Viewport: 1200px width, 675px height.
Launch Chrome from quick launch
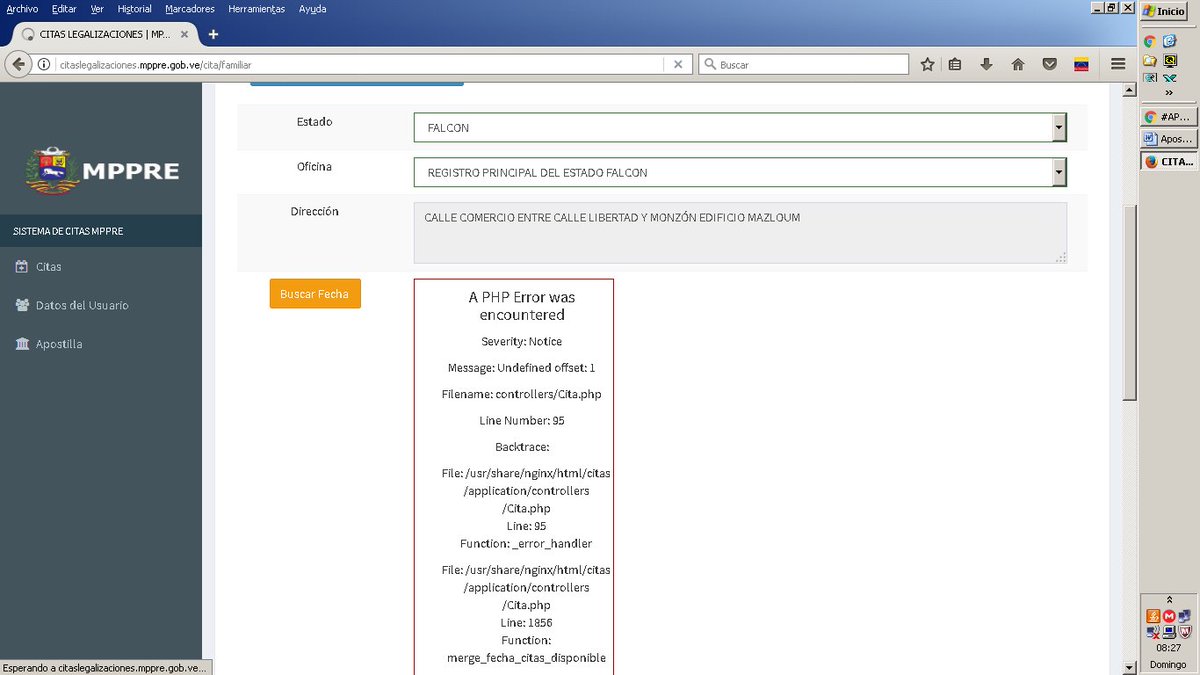tap(1150, 41)
